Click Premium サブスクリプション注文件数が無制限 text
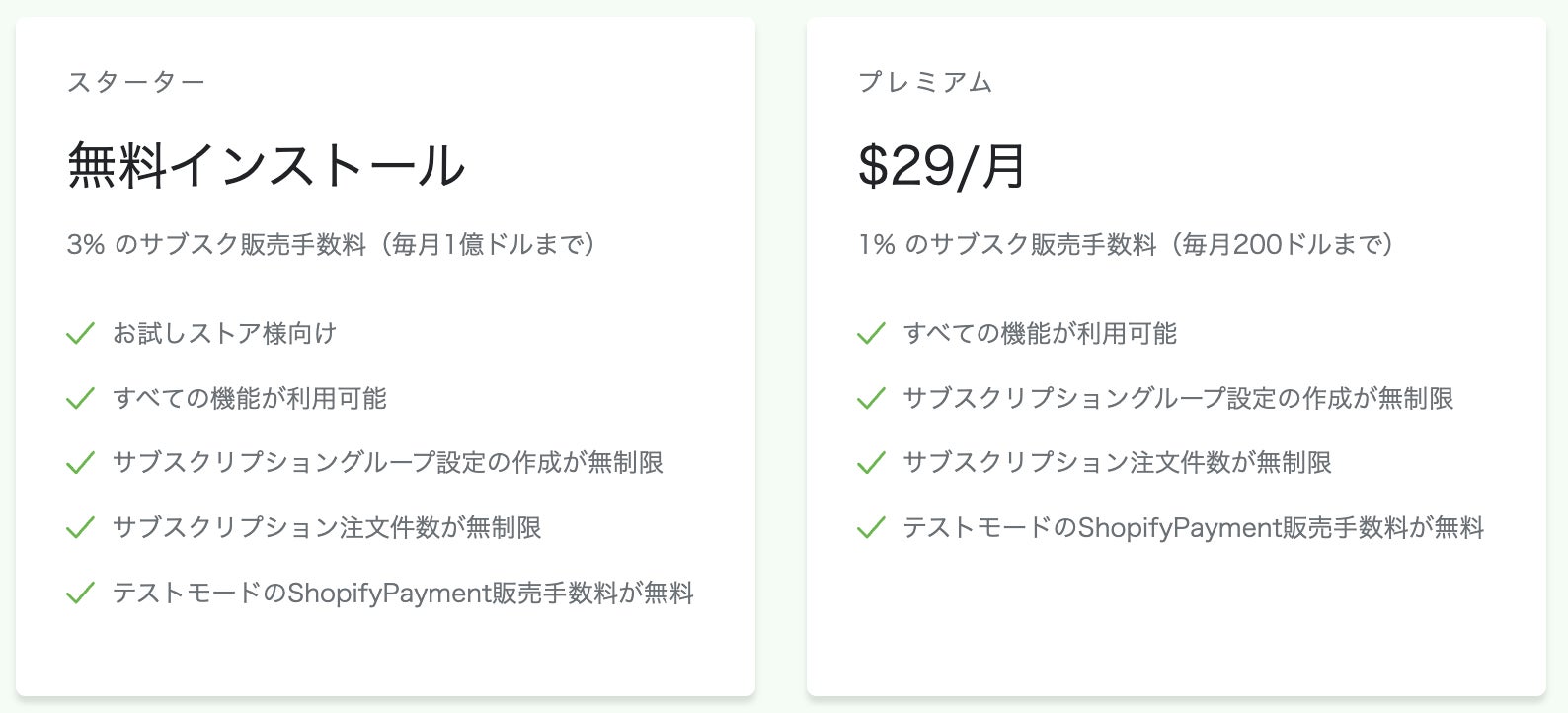The width and height of the screenshot is (1568, 713). pyautogui.click(x=1117, y=463)
